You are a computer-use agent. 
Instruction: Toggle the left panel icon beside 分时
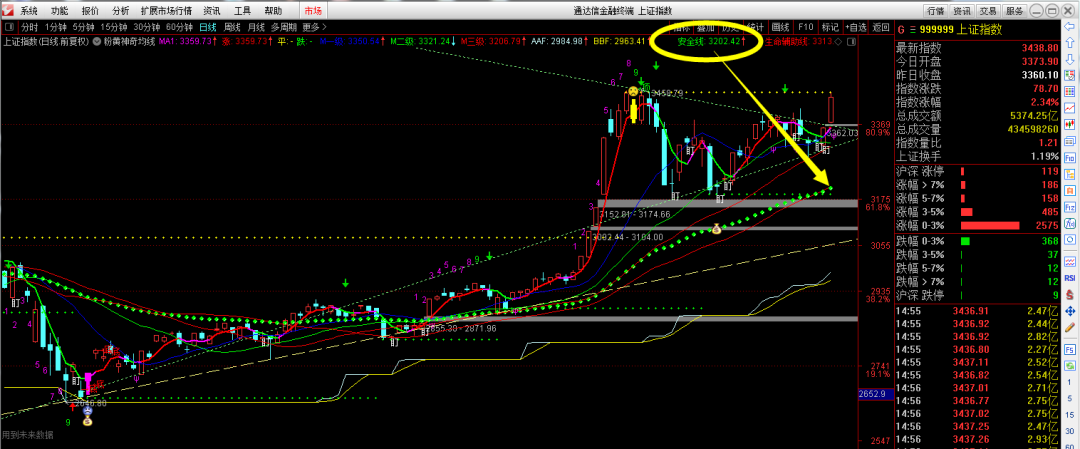coord(10,28)
